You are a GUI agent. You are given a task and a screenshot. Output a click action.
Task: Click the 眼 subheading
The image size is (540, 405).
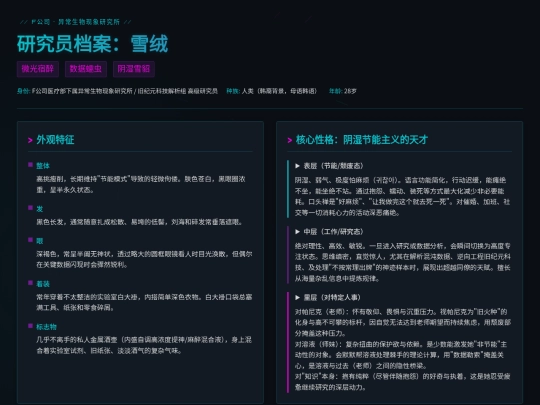click(40, 241)
